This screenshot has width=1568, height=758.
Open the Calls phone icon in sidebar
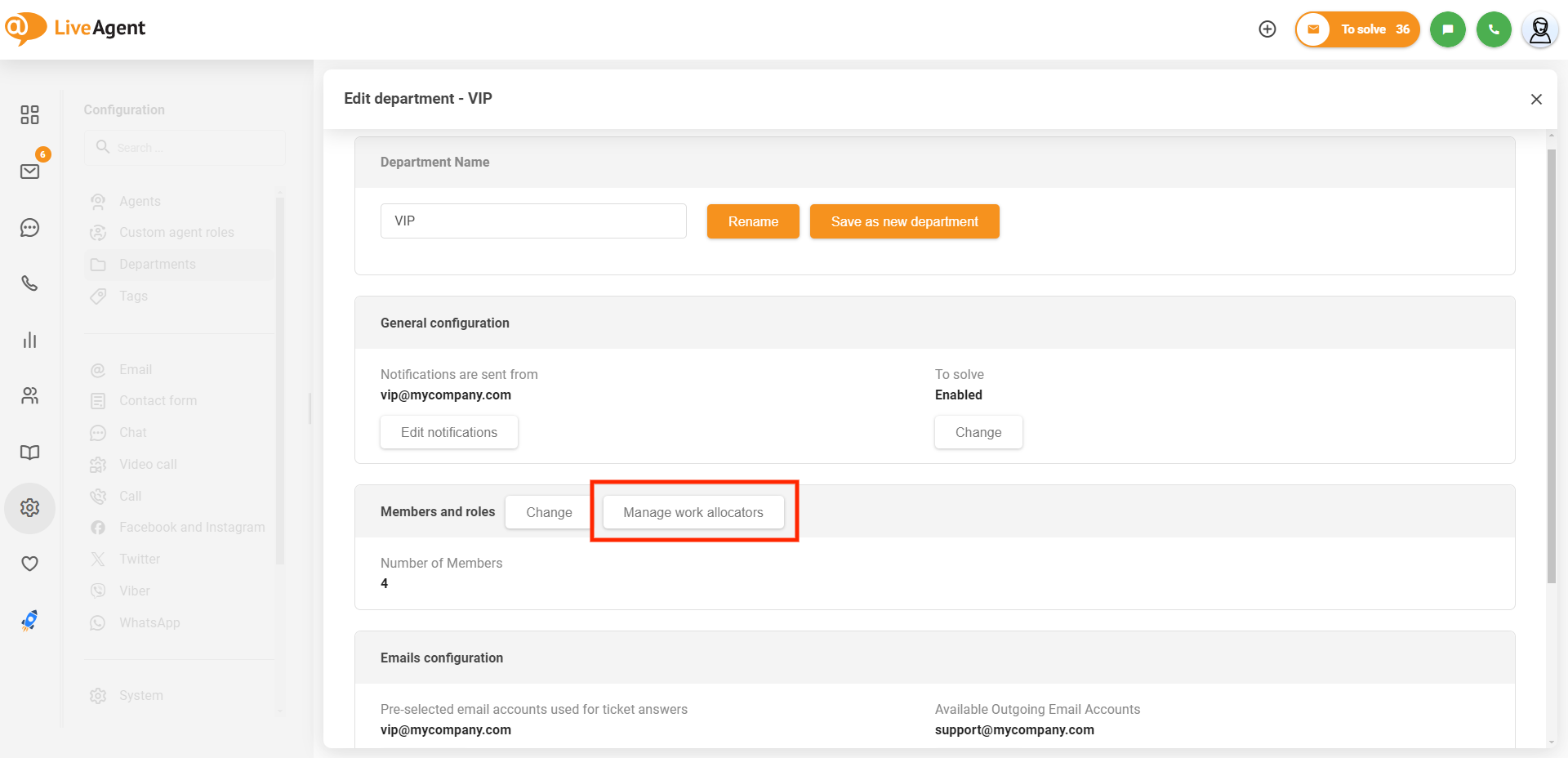coord(29,283)
